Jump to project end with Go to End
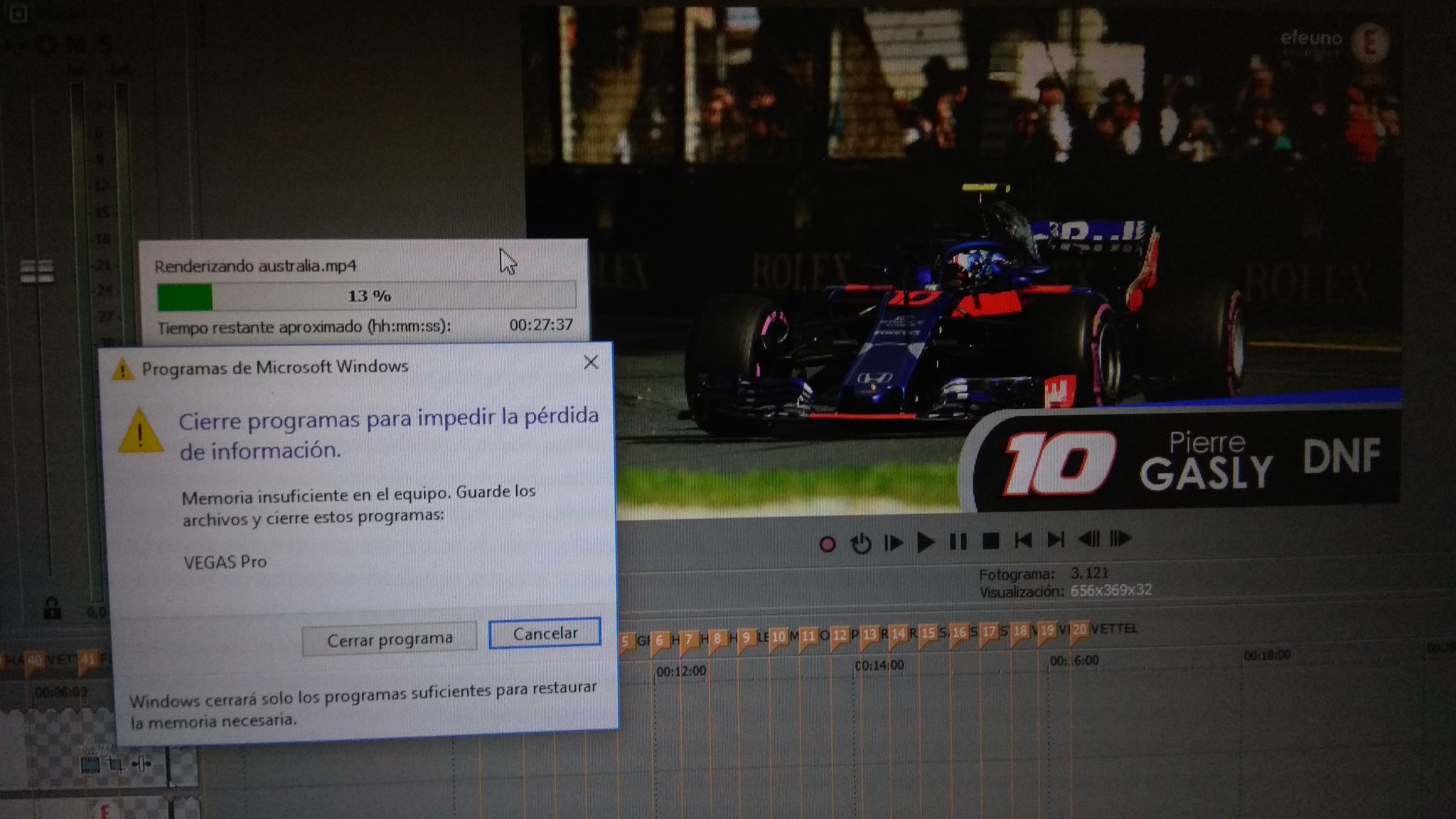1456x819 pixels. (x=1056, y=540)
